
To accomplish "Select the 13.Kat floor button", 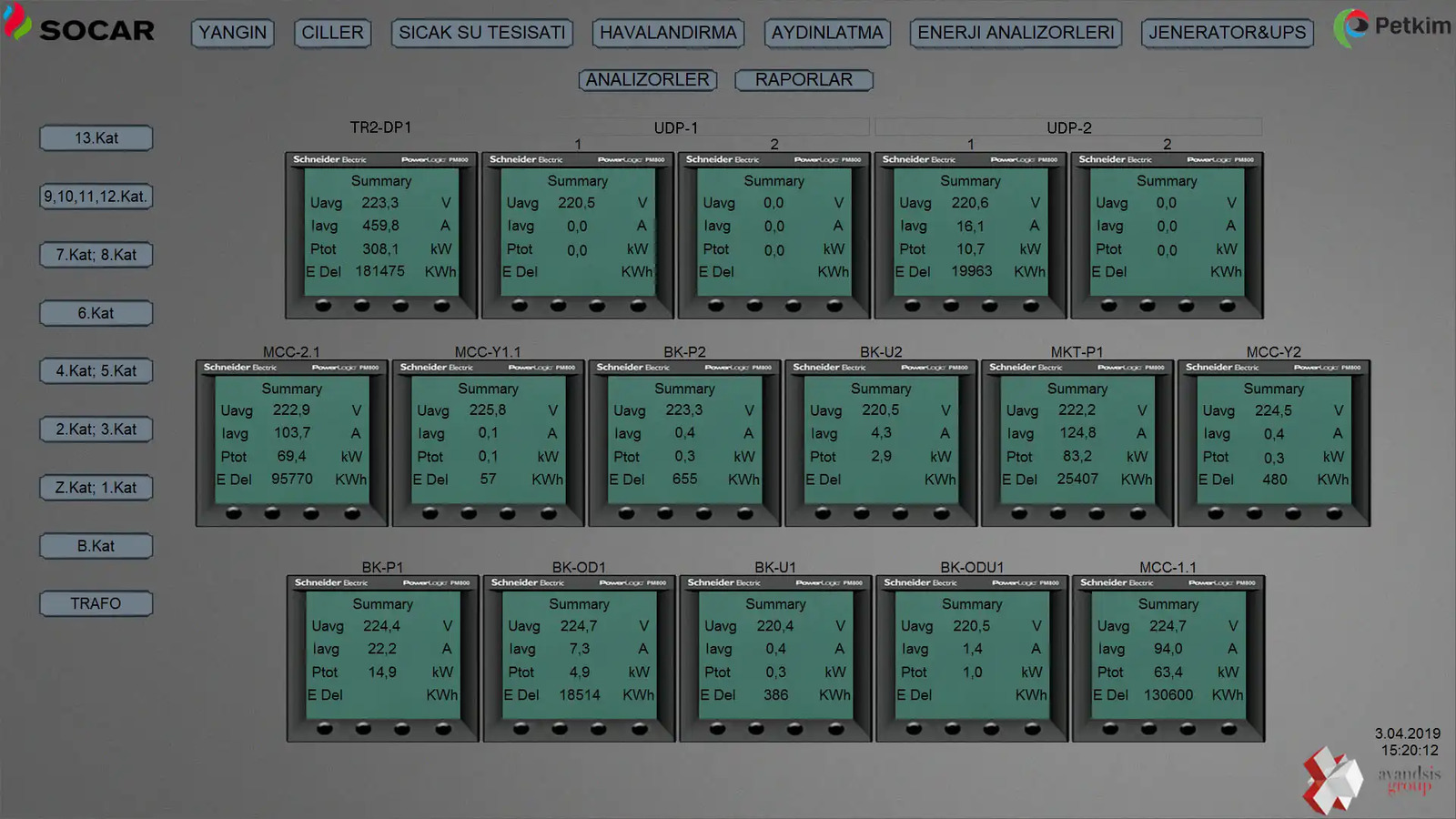I will click(96, 138).
